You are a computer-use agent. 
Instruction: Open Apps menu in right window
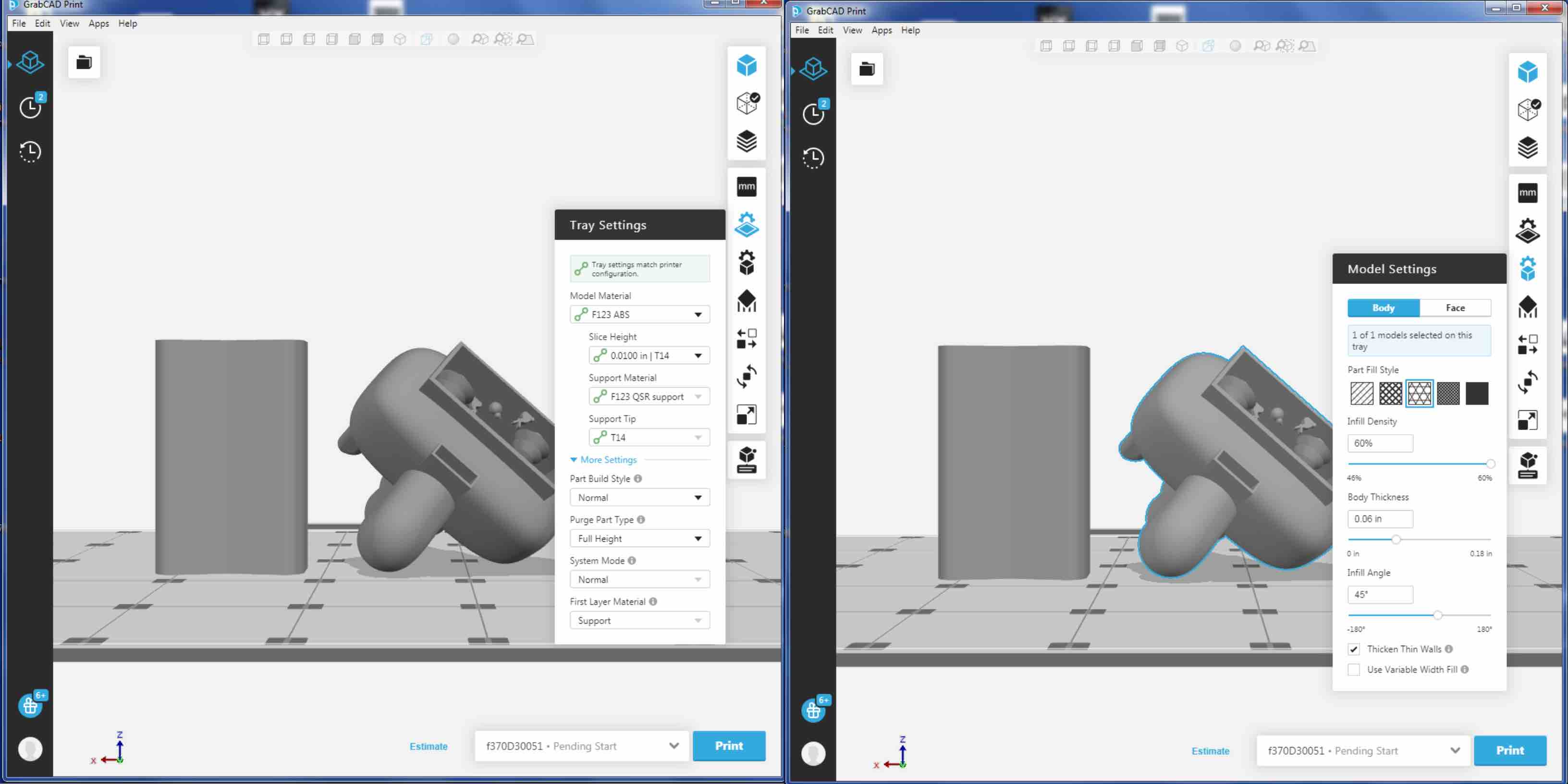pos(882,30)
